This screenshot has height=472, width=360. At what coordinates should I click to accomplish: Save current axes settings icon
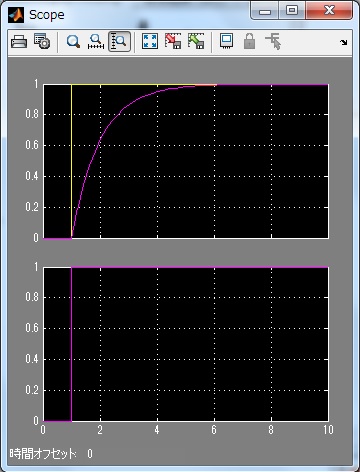[x=173, y=42]
